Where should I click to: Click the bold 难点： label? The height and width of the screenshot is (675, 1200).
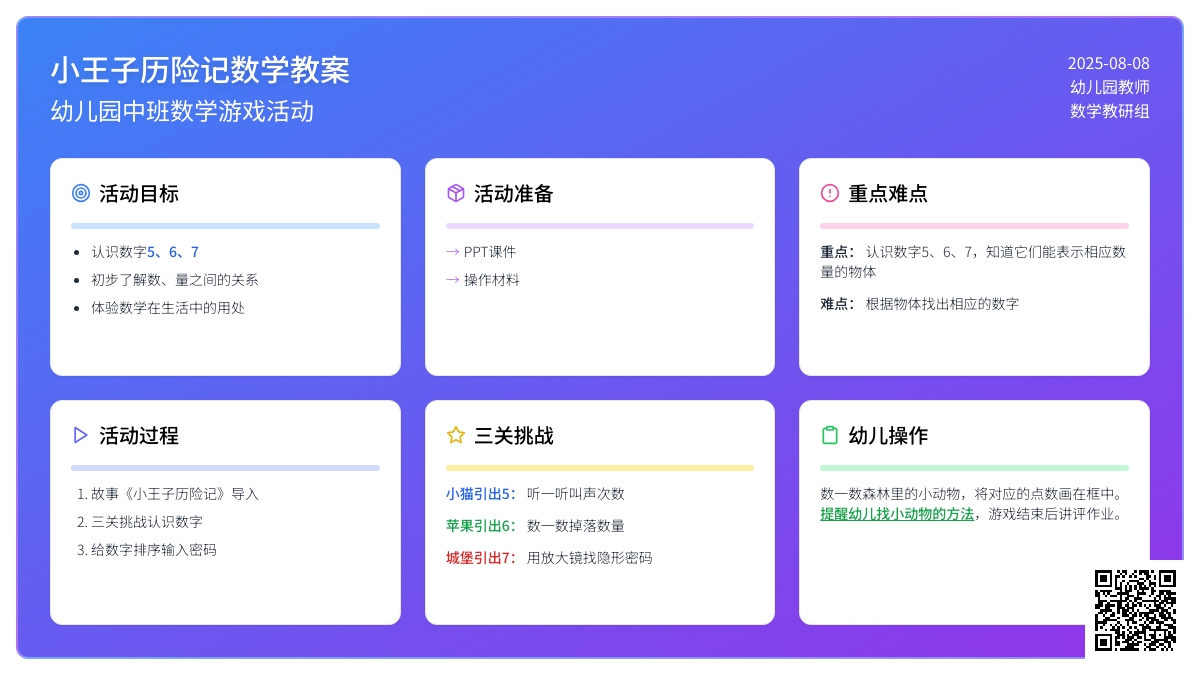838,304
